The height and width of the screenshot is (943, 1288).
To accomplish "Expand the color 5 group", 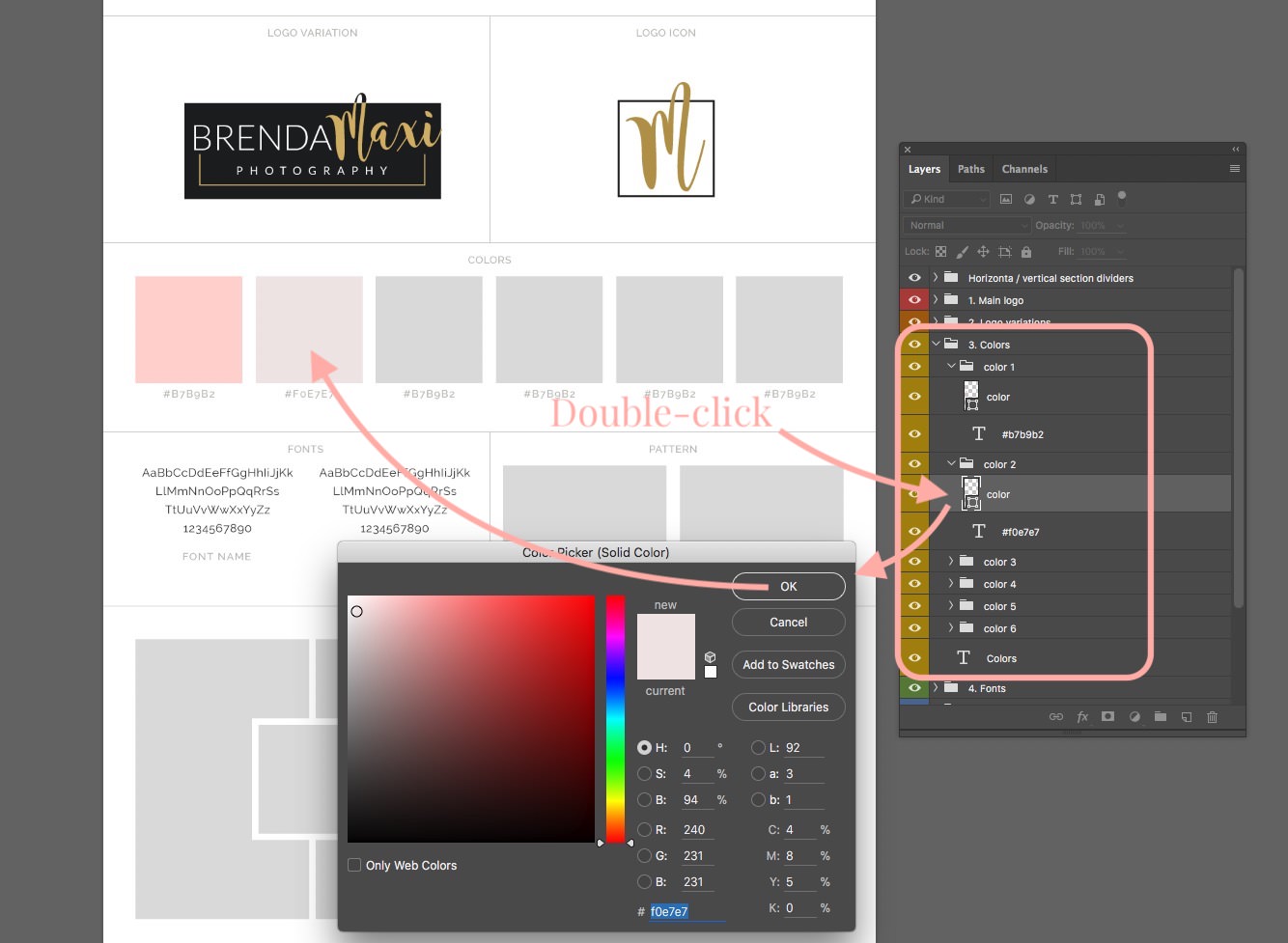I will (x=951, y=605).
